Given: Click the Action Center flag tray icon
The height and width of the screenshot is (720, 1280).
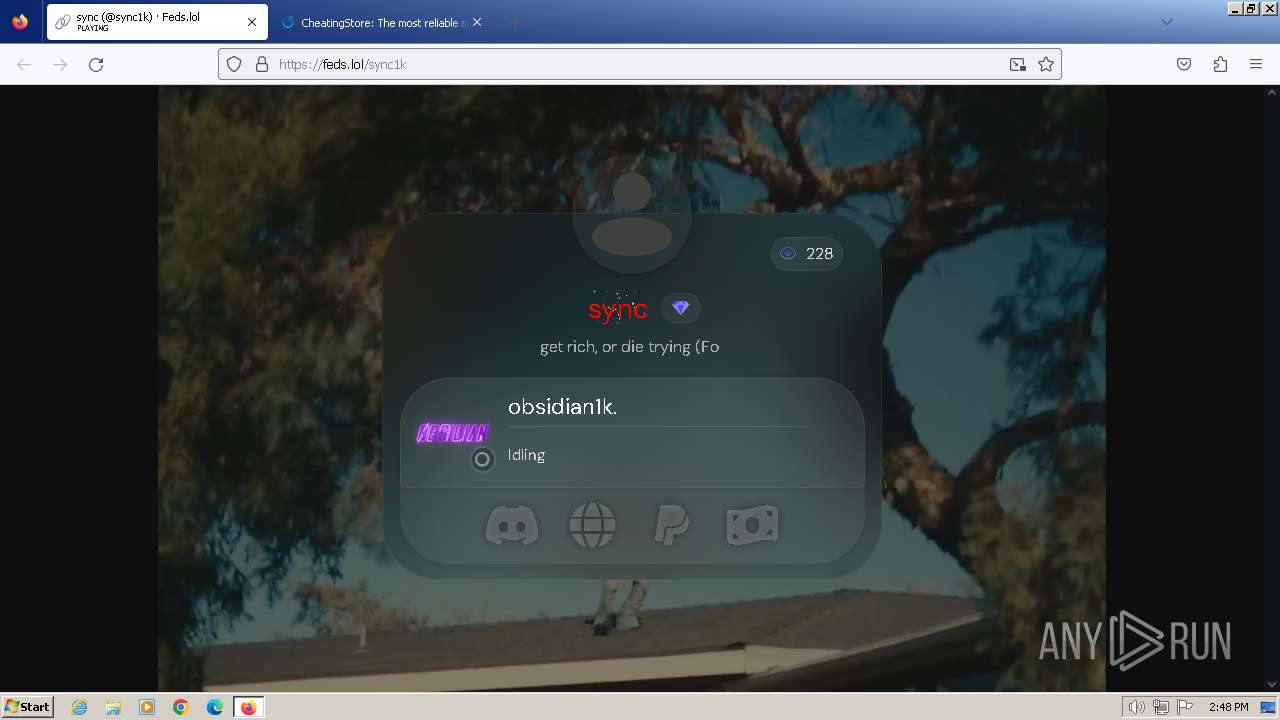Looking at the screenshot, I should 1185,707.
